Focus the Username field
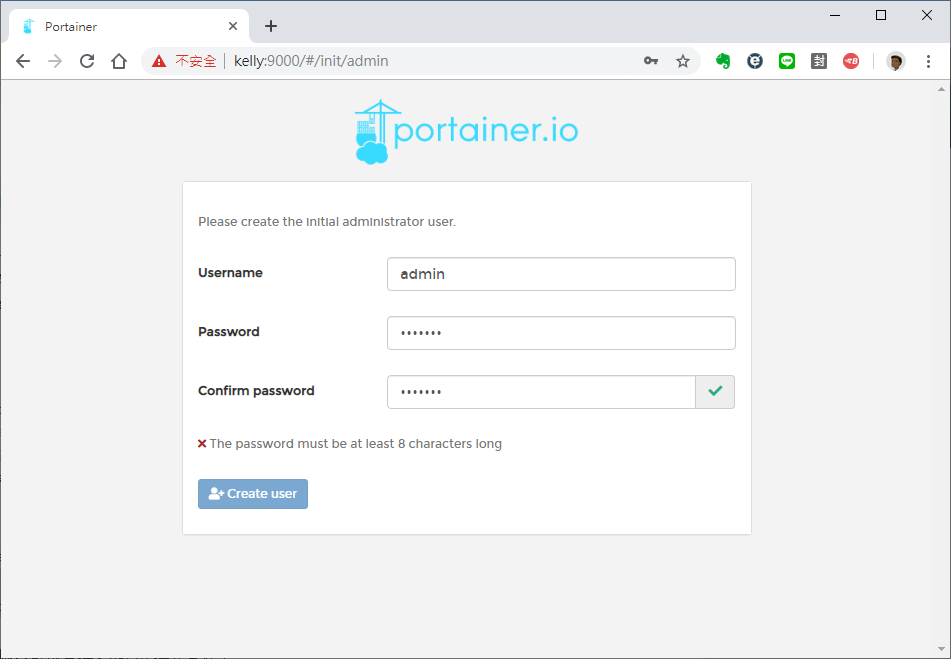Screen dimensions: 951x659 coord(561,274)
